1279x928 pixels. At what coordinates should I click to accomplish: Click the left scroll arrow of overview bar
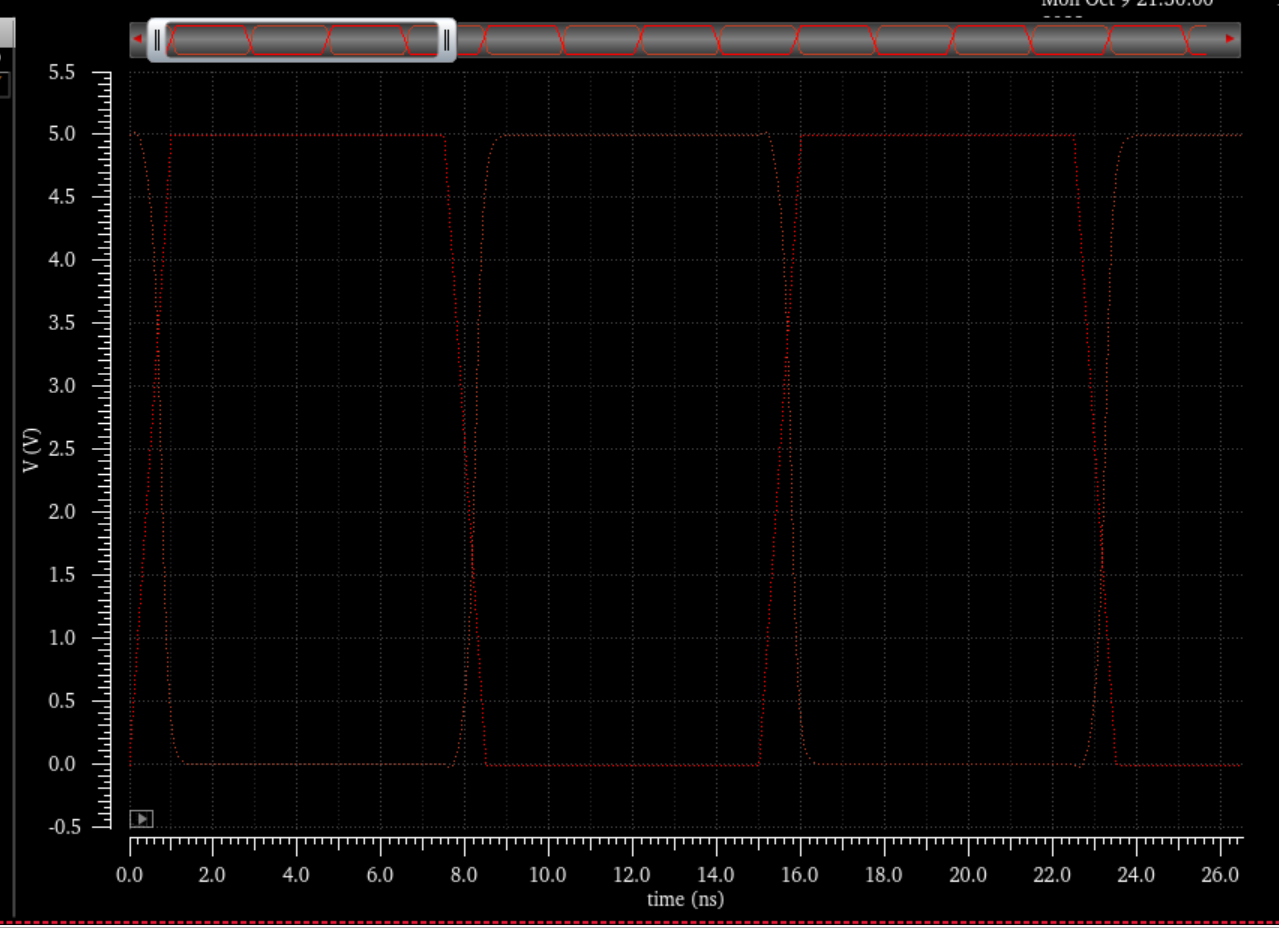coord(137,39)
